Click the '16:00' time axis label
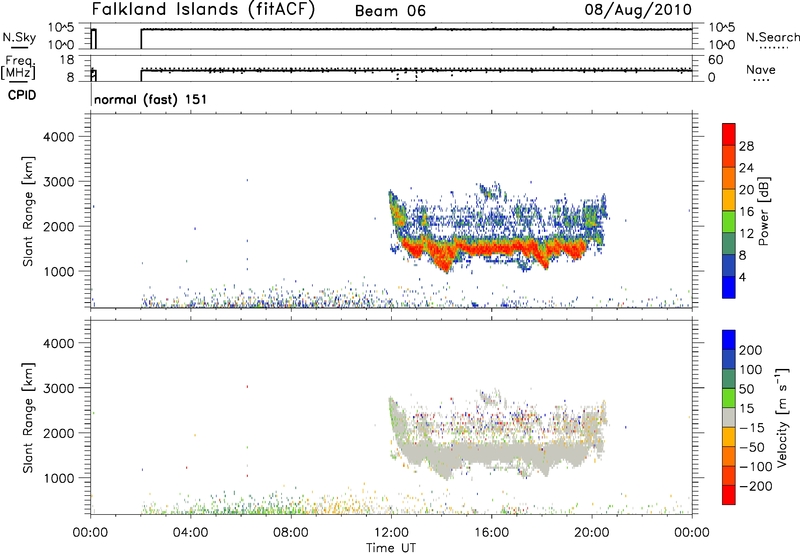The image size is (800, 554). [492, 533]
